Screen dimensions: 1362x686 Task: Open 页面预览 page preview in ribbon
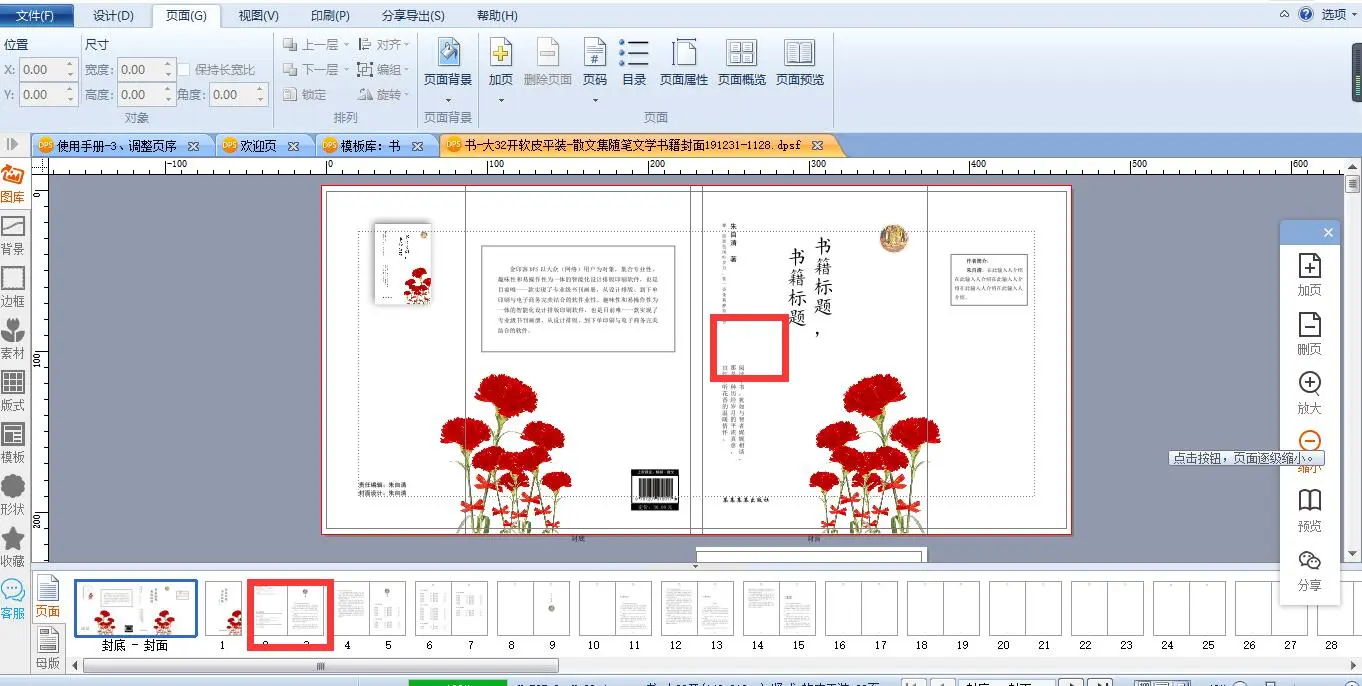[800, 62]
